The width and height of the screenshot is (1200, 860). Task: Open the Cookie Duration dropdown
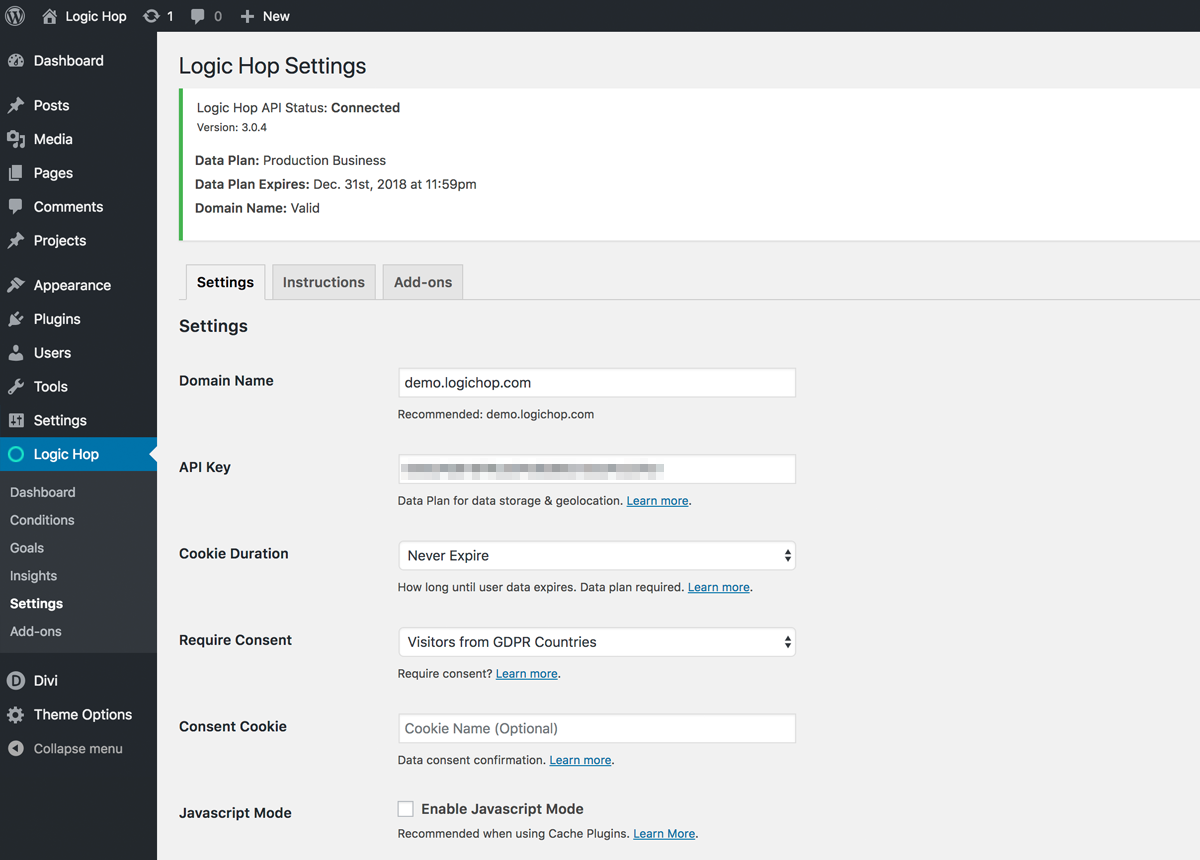[597, 555]
